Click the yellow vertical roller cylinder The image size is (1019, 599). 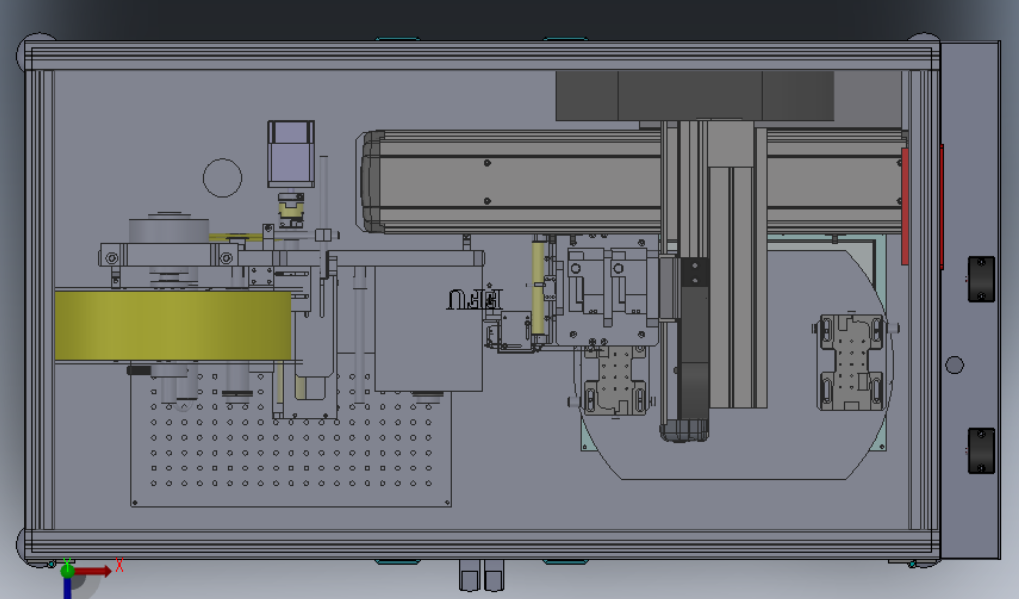538,288
